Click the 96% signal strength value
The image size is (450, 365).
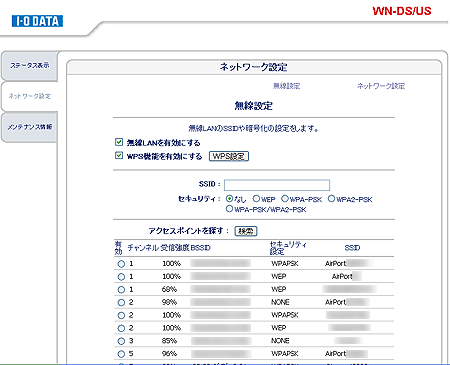169,354
